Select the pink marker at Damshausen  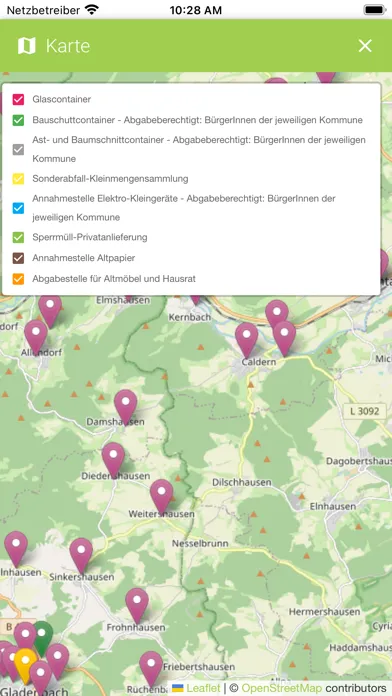(126, 406)
